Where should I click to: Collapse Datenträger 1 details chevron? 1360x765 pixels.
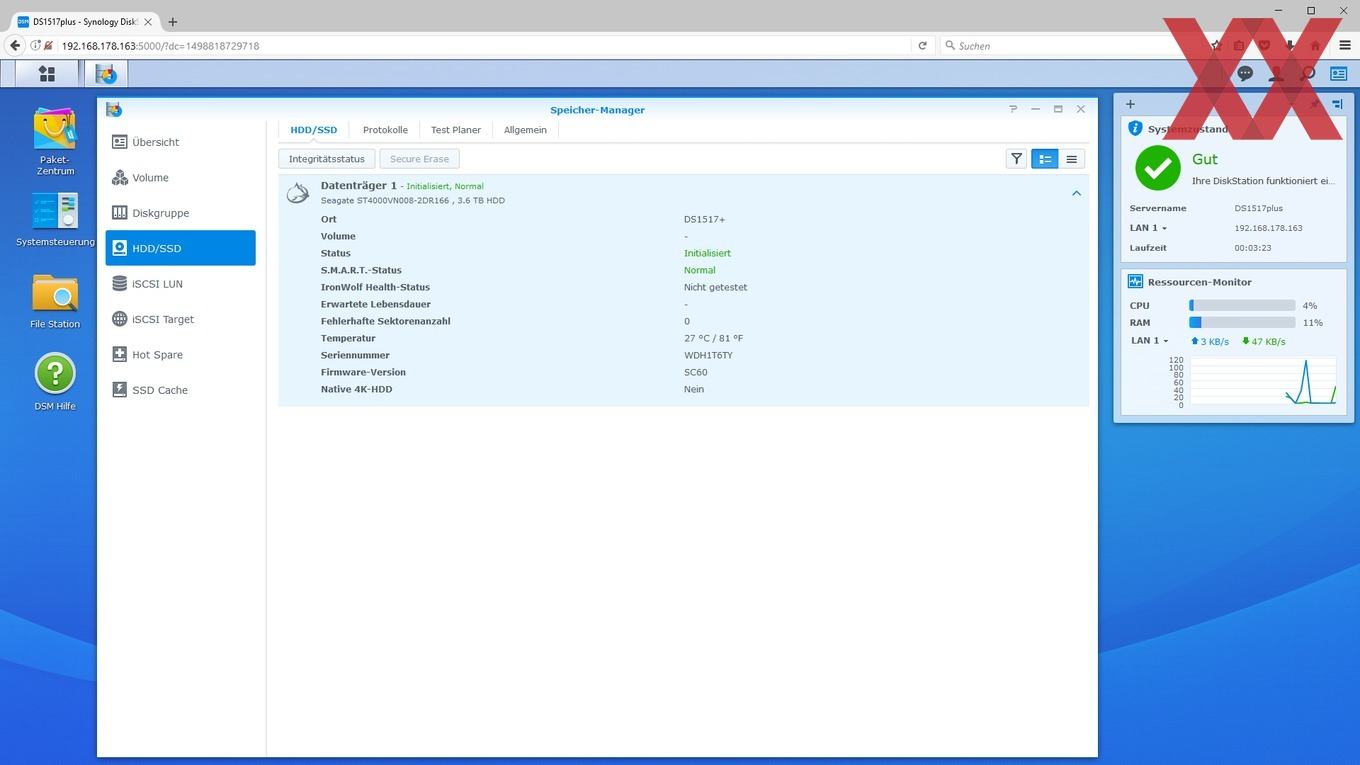(1077, 193)
